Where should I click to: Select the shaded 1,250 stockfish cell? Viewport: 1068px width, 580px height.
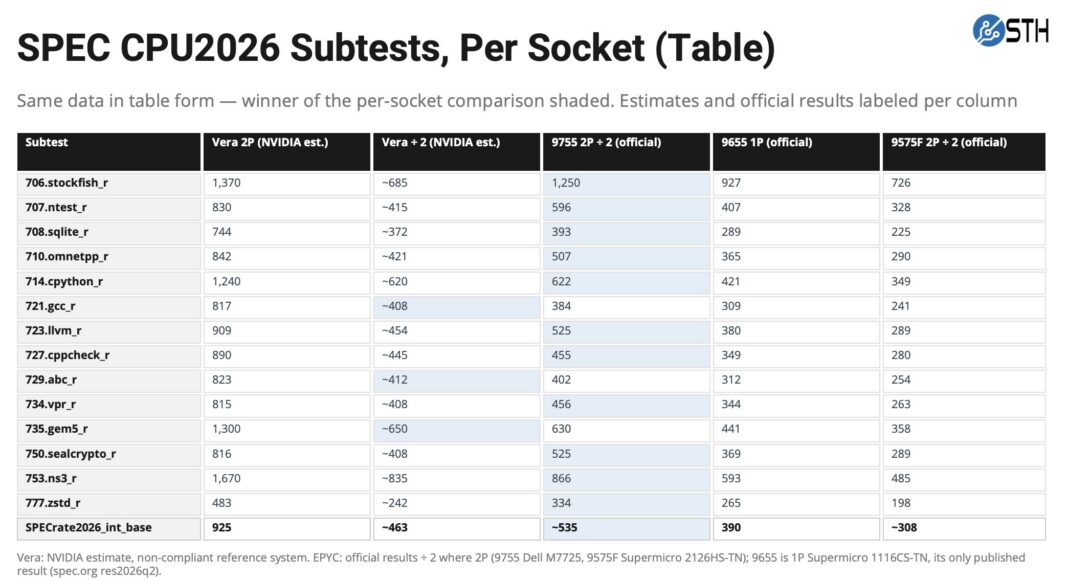(x=626, y=183)
